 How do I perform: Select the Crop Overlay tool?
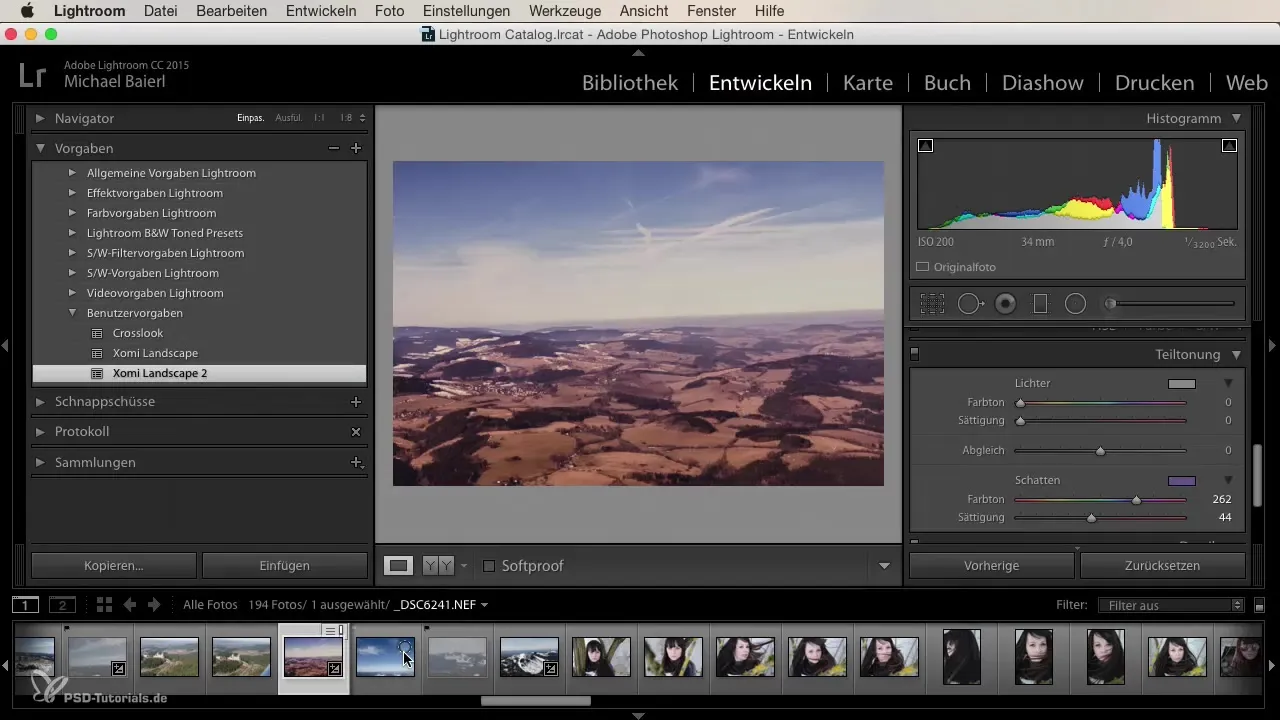(x=932, y=304)
